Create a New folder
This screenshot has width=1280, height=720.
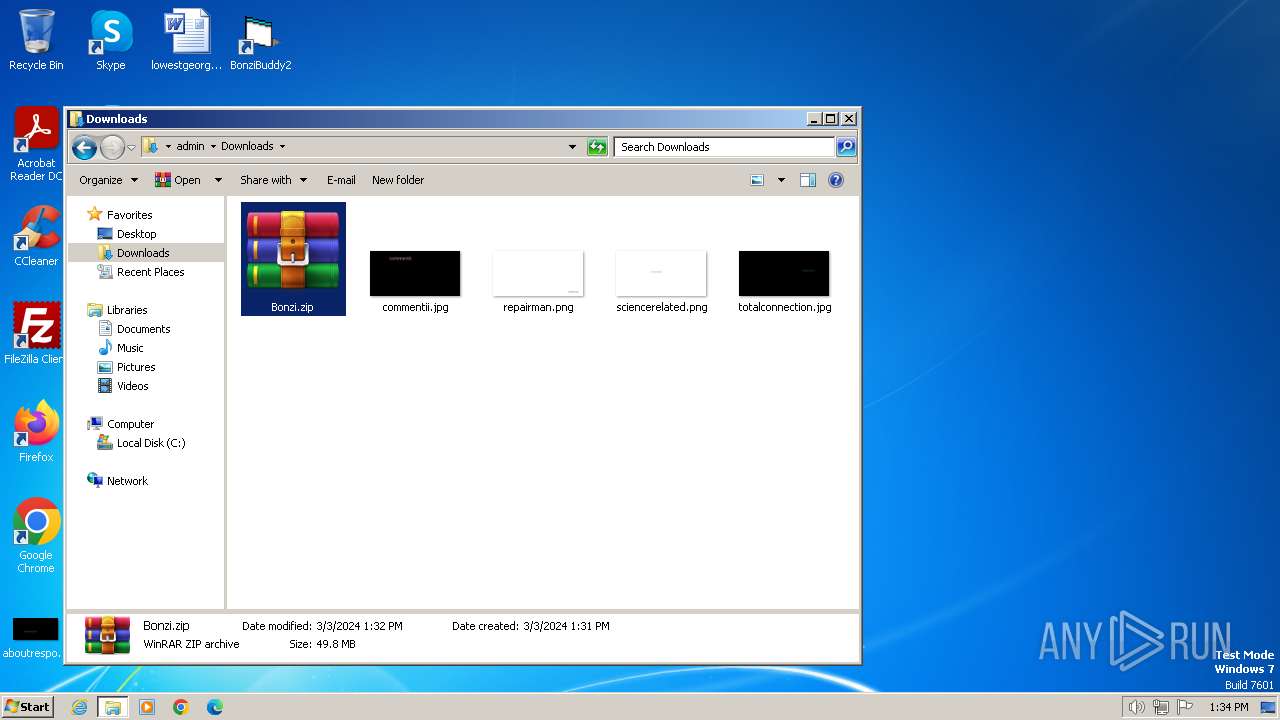398,180
